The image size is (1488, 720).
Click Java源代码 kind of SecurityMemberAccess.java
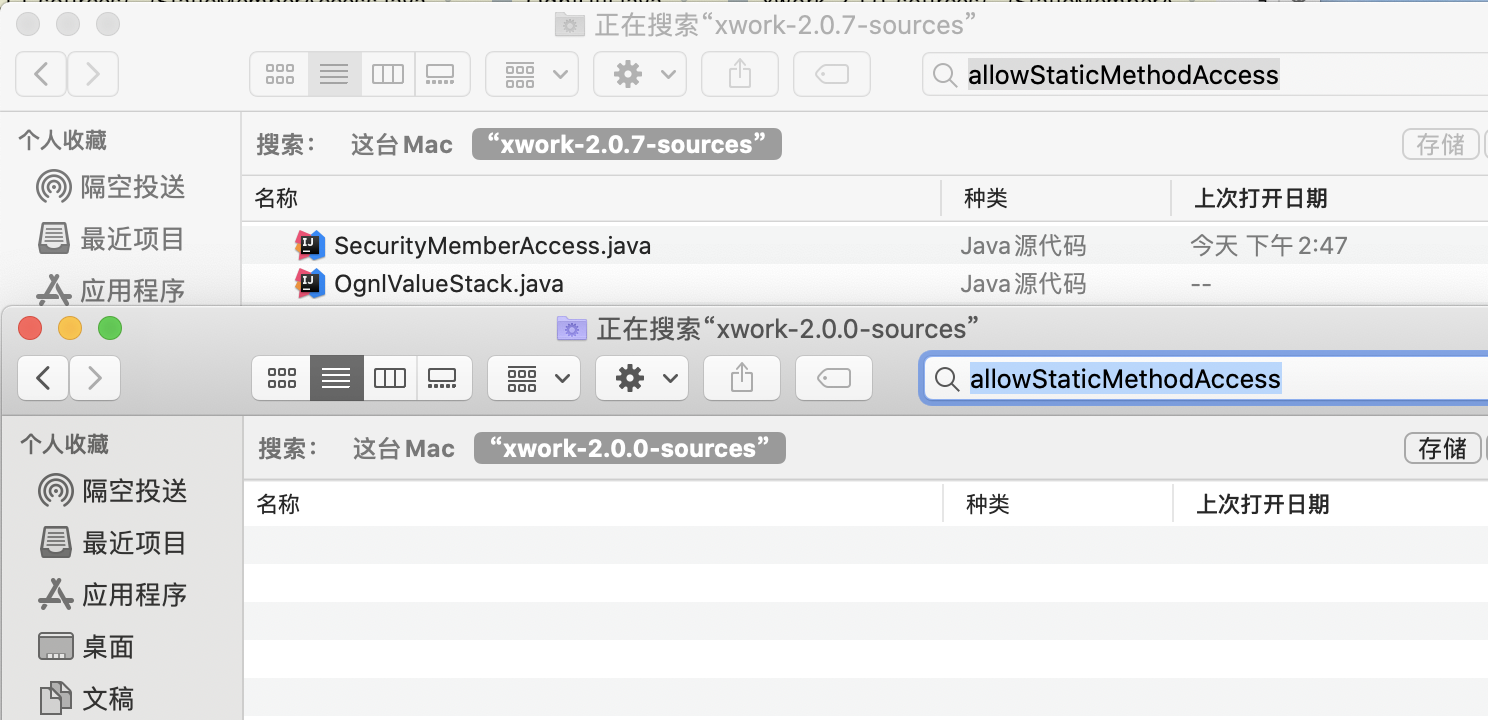tap(1023, 245)
